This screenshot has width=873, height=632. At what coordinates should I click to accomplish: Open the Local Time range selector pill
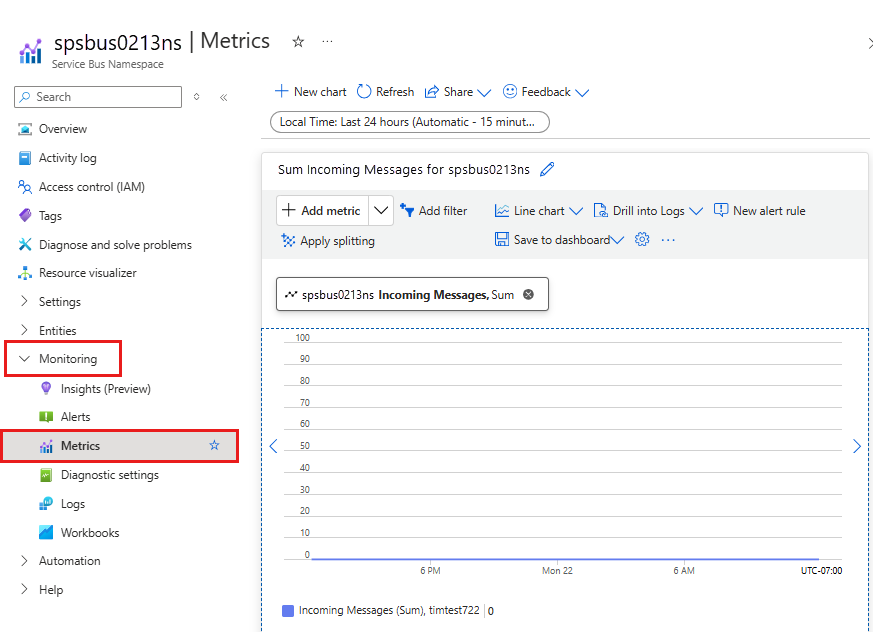pos(410,122)
